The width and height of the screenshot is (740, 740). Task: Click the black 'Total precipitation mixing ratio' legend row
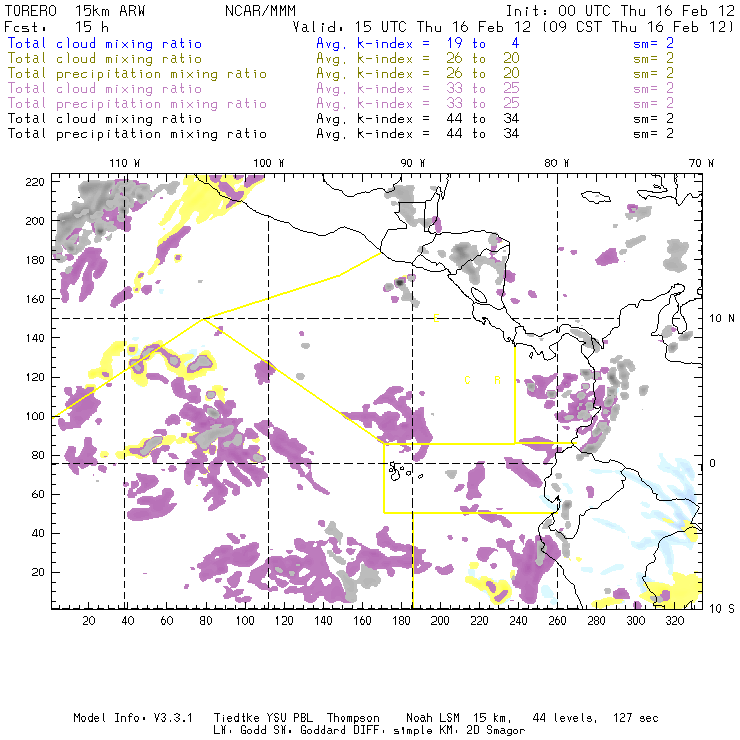(x=340, y=134)
